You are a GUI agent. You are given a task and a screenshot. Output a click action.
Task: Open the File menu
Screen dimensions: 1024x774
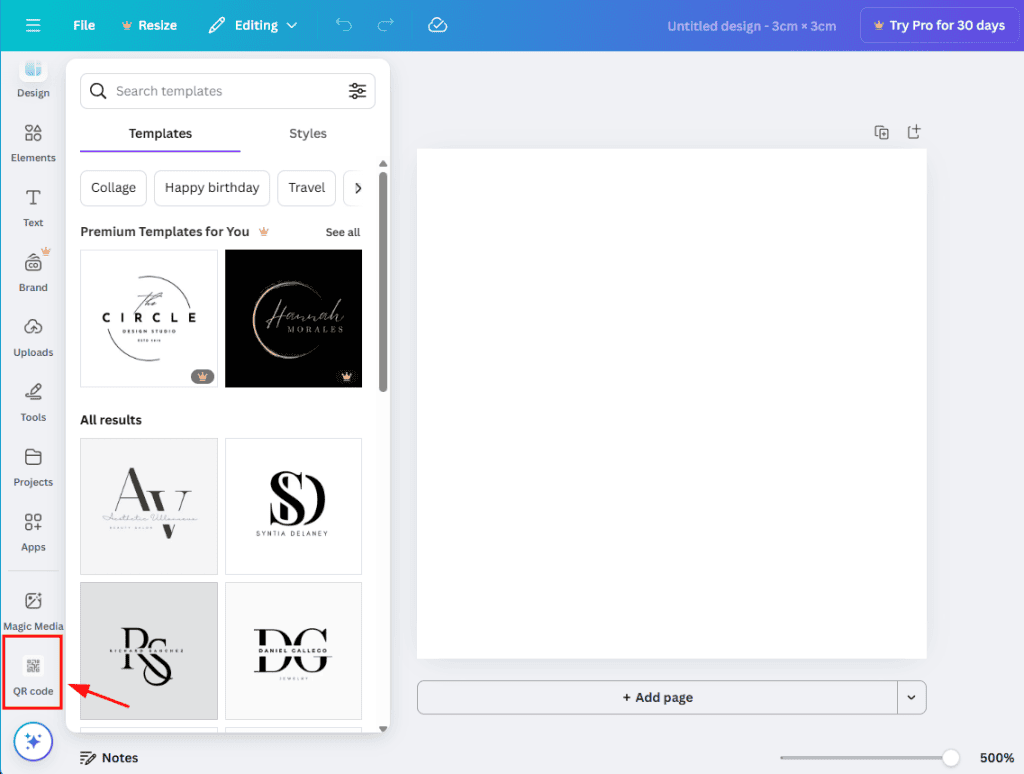[84, 25]
